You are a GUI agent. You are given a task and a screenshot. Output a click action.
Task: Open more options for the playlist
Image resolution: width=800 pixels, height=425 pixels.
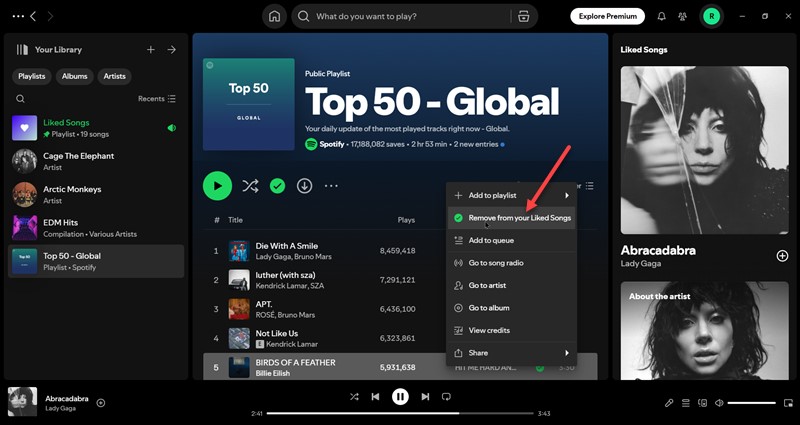pyautogui.click(x=331, y=186)
